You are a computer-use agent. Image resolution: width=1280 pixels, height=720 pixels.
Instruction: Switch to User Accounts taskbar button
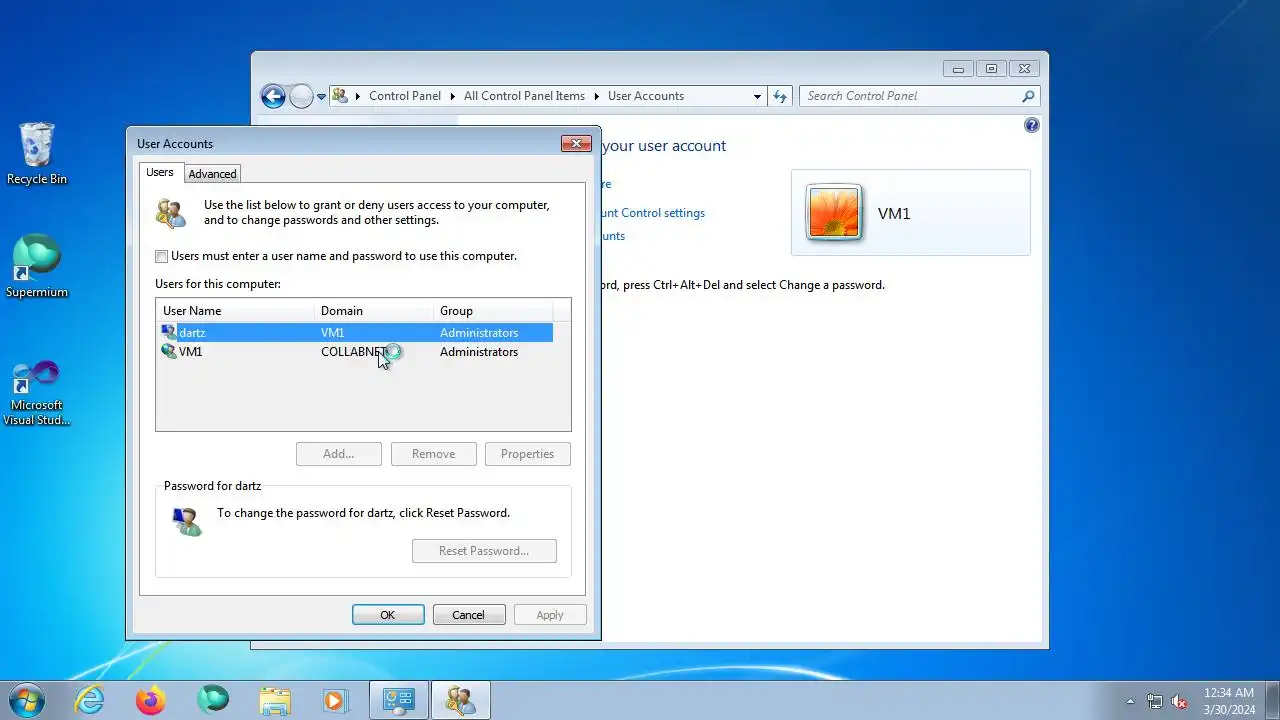pos(461,700)
